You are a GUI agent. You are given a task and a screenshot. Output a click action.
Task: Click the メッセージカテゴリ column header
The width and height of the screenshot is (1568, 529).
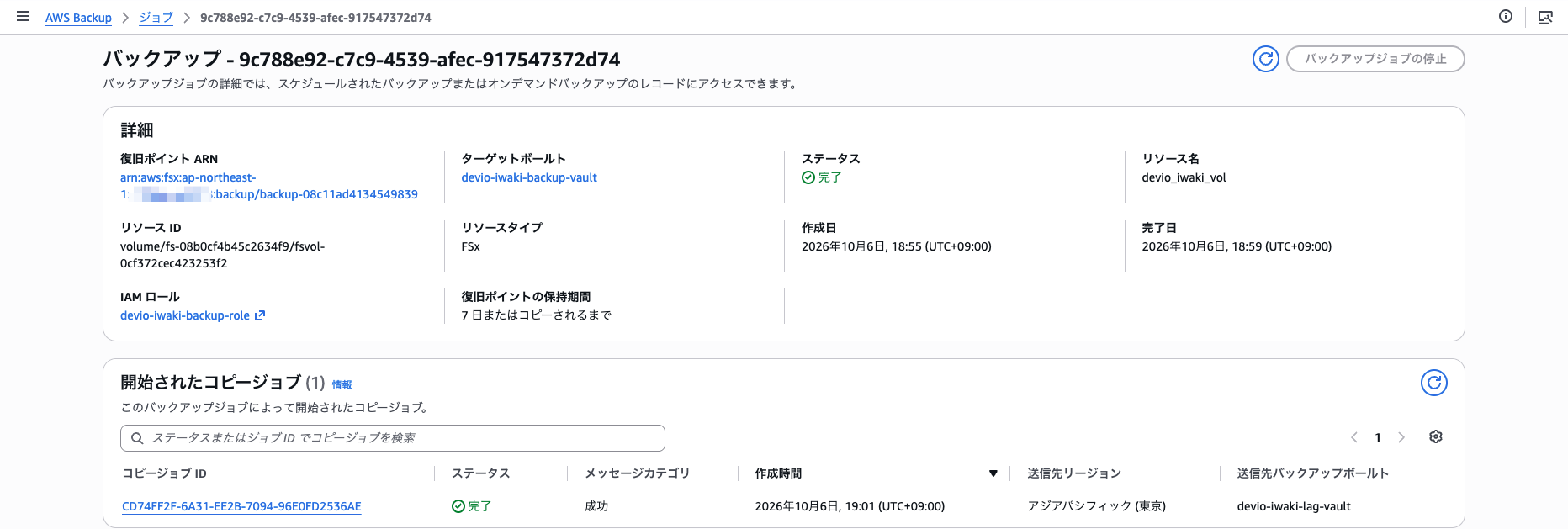point(637,473)
